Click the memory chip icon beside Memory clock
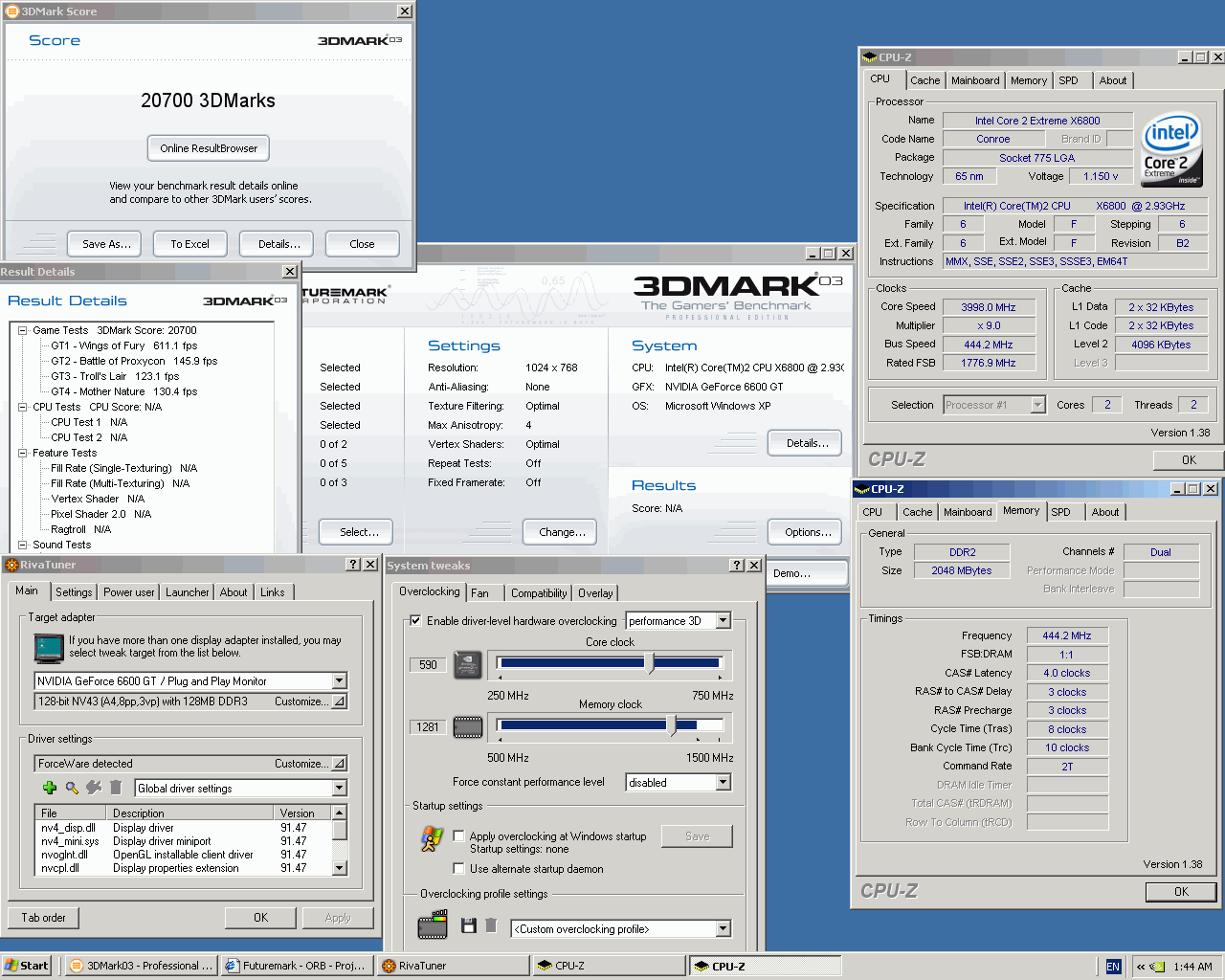The height and width of the screenshot is (980, 1225). coord(467,727)
